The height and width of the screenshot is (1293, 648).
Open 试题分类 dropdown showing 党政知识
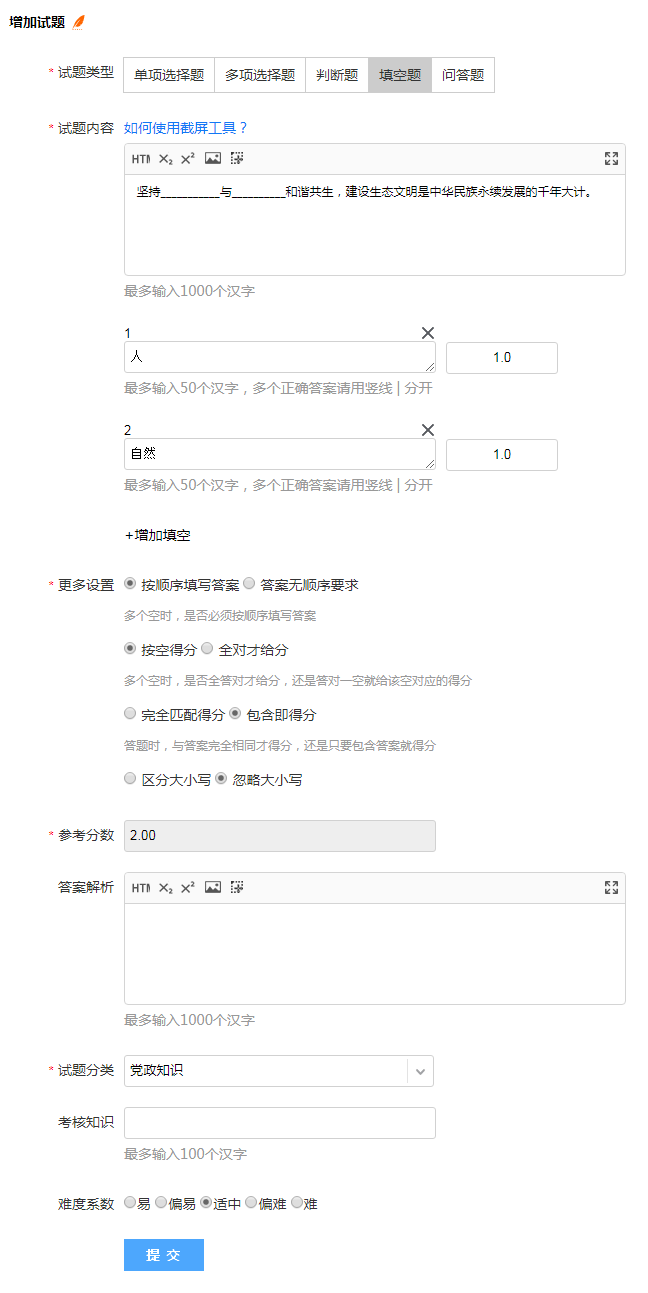click(279, 1071)
